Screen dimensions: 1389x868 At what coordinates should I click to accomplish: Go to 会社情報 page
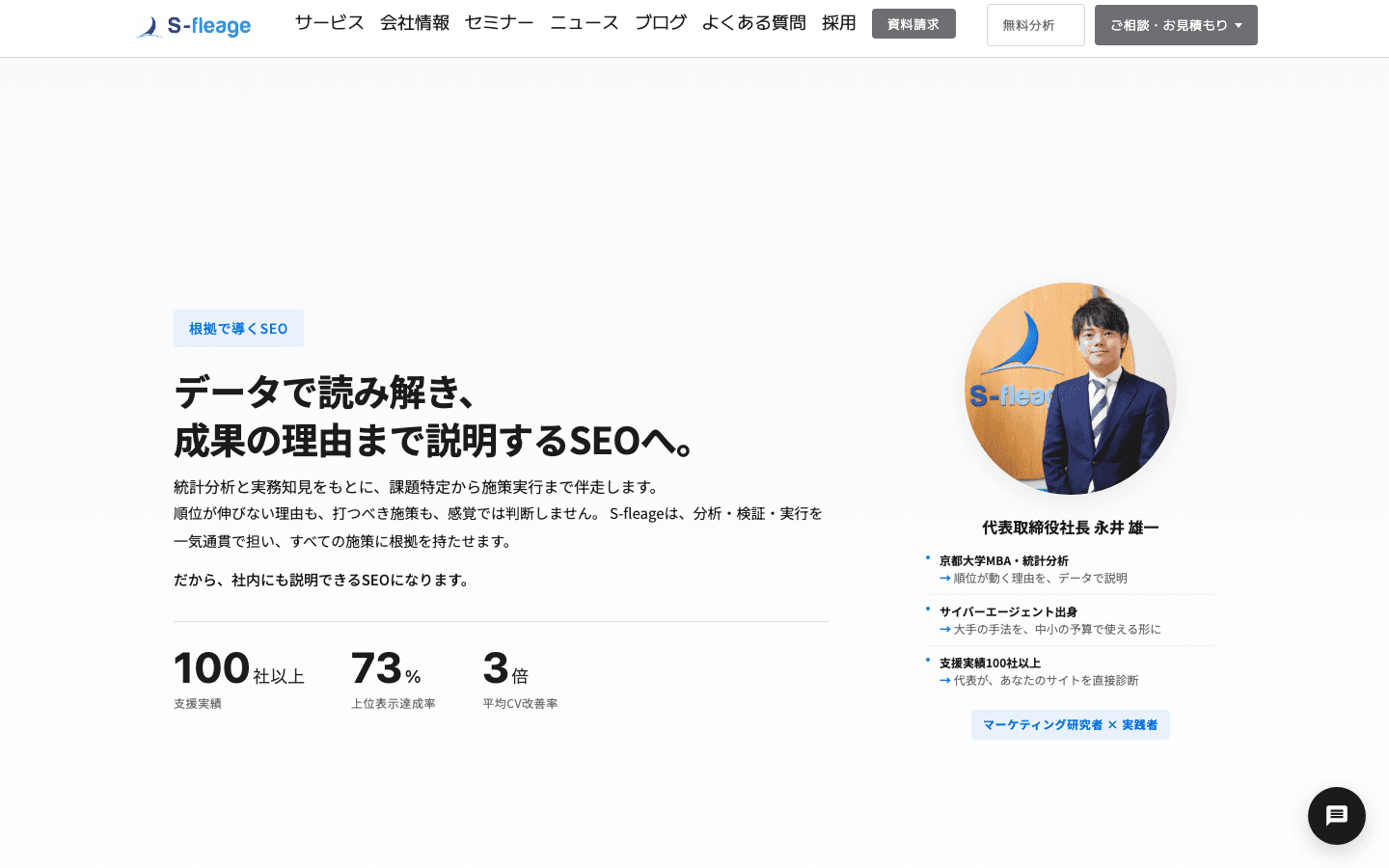point(415,23)
